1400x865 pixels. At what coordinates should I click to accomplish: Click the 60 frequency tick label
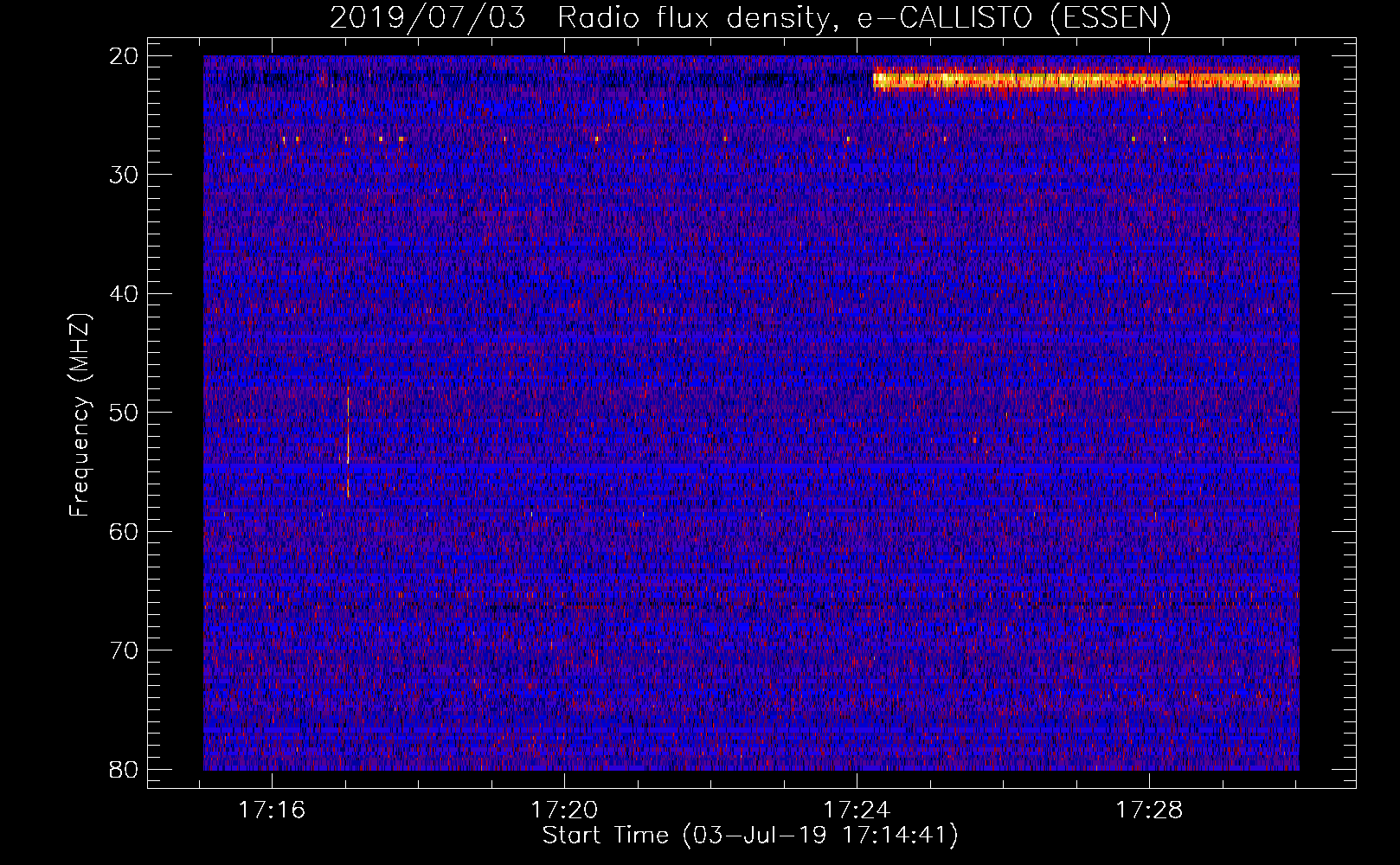point(124,531)
